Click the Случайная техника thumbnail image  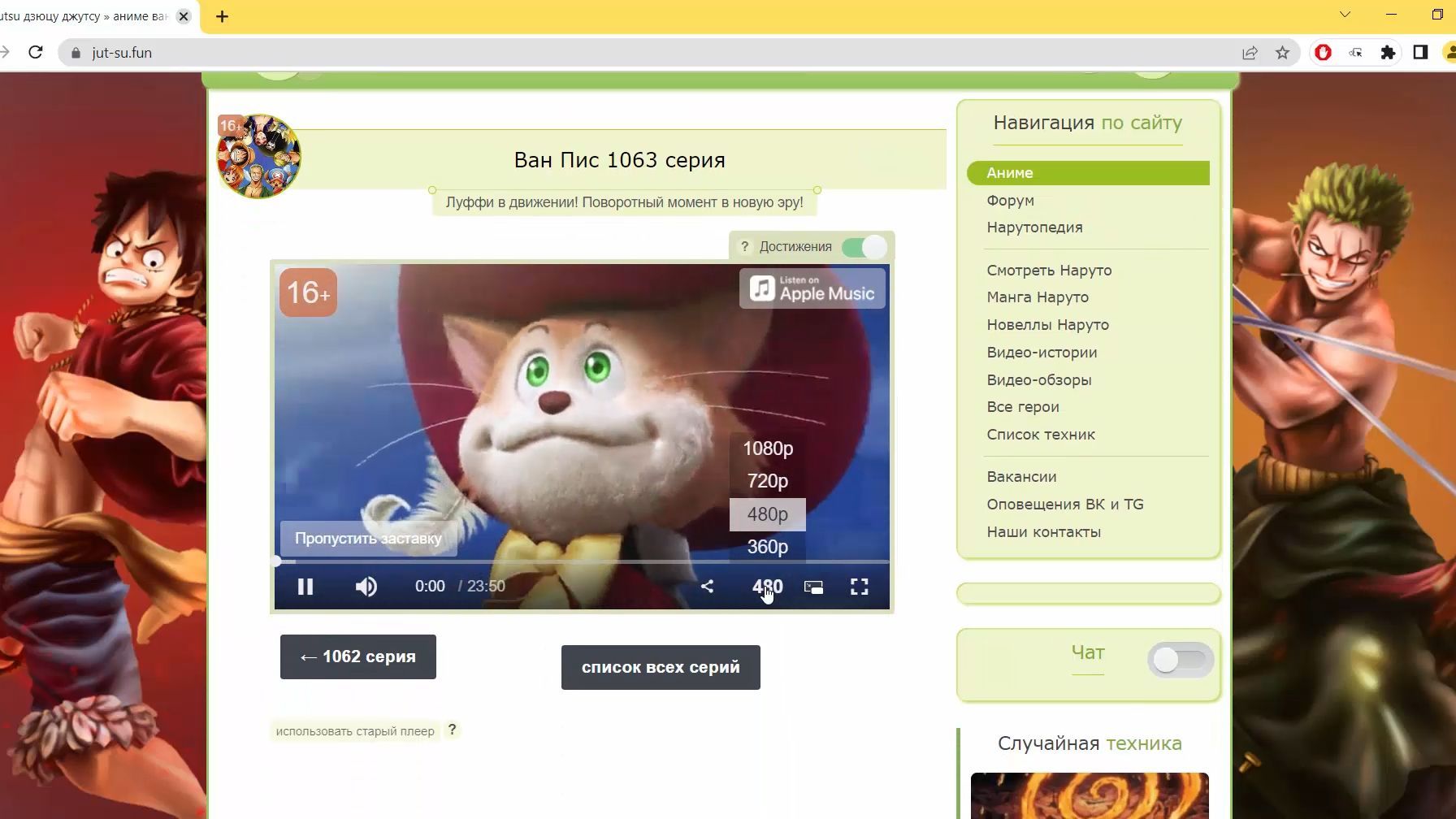point(1090,795)
